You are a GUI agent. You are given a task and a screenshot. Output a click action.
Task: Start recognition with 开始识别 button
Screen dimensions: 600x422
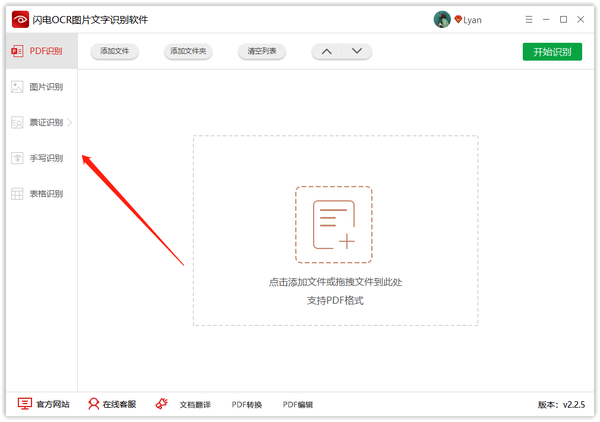[x=552, y=52]
